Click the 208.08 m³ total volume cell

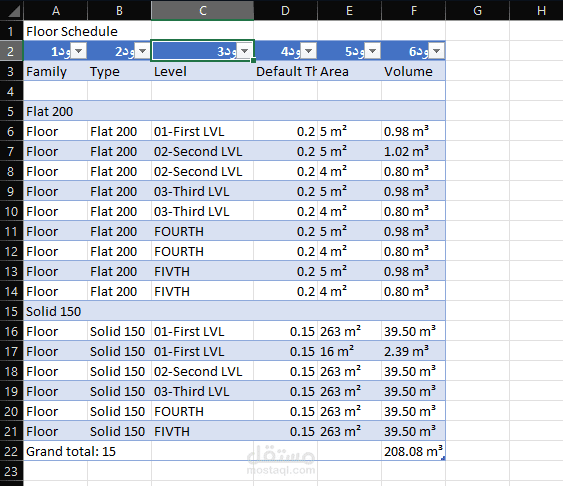point(413,451)
